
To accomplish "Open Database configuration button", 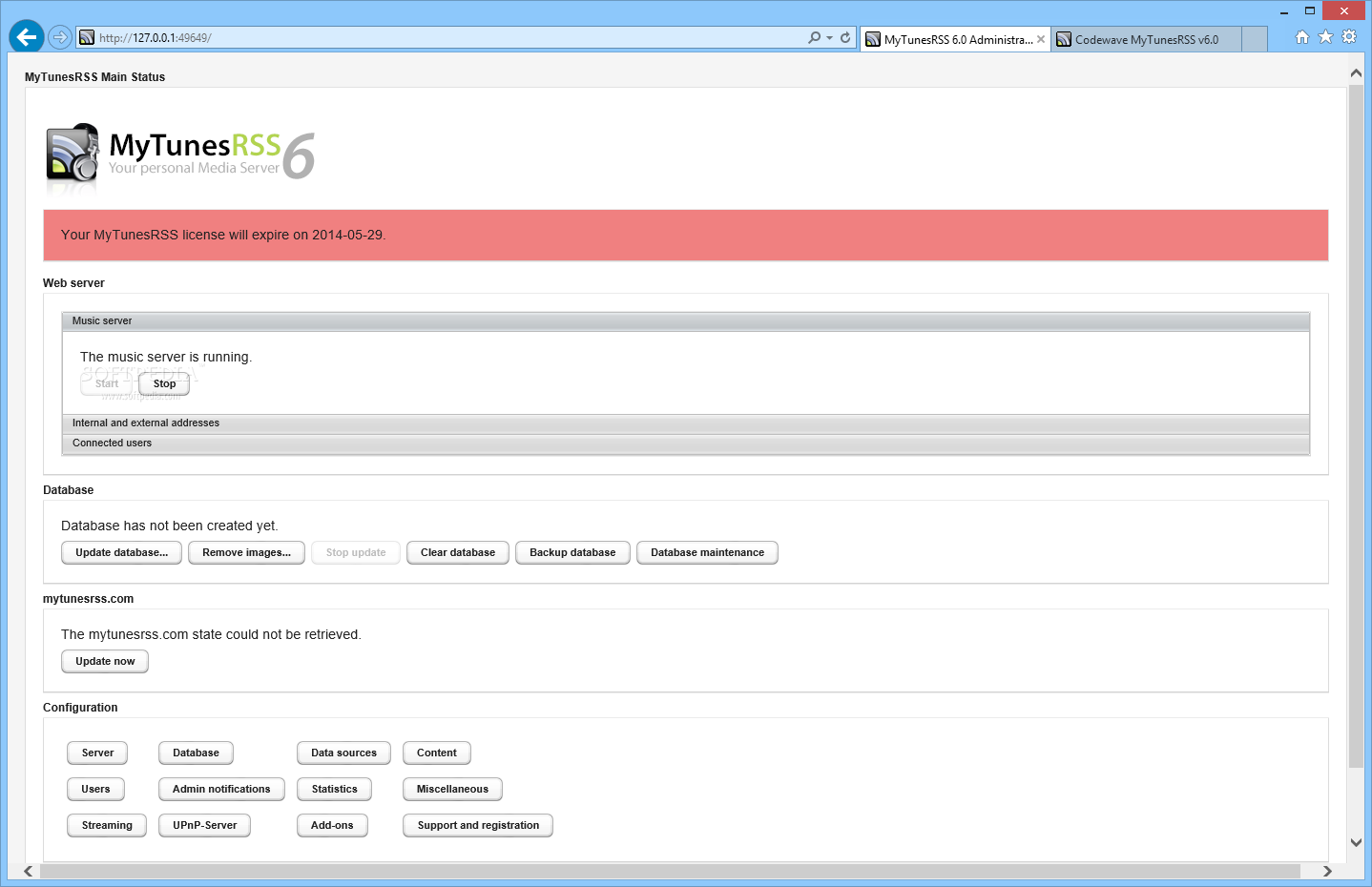I will point(196,753).
